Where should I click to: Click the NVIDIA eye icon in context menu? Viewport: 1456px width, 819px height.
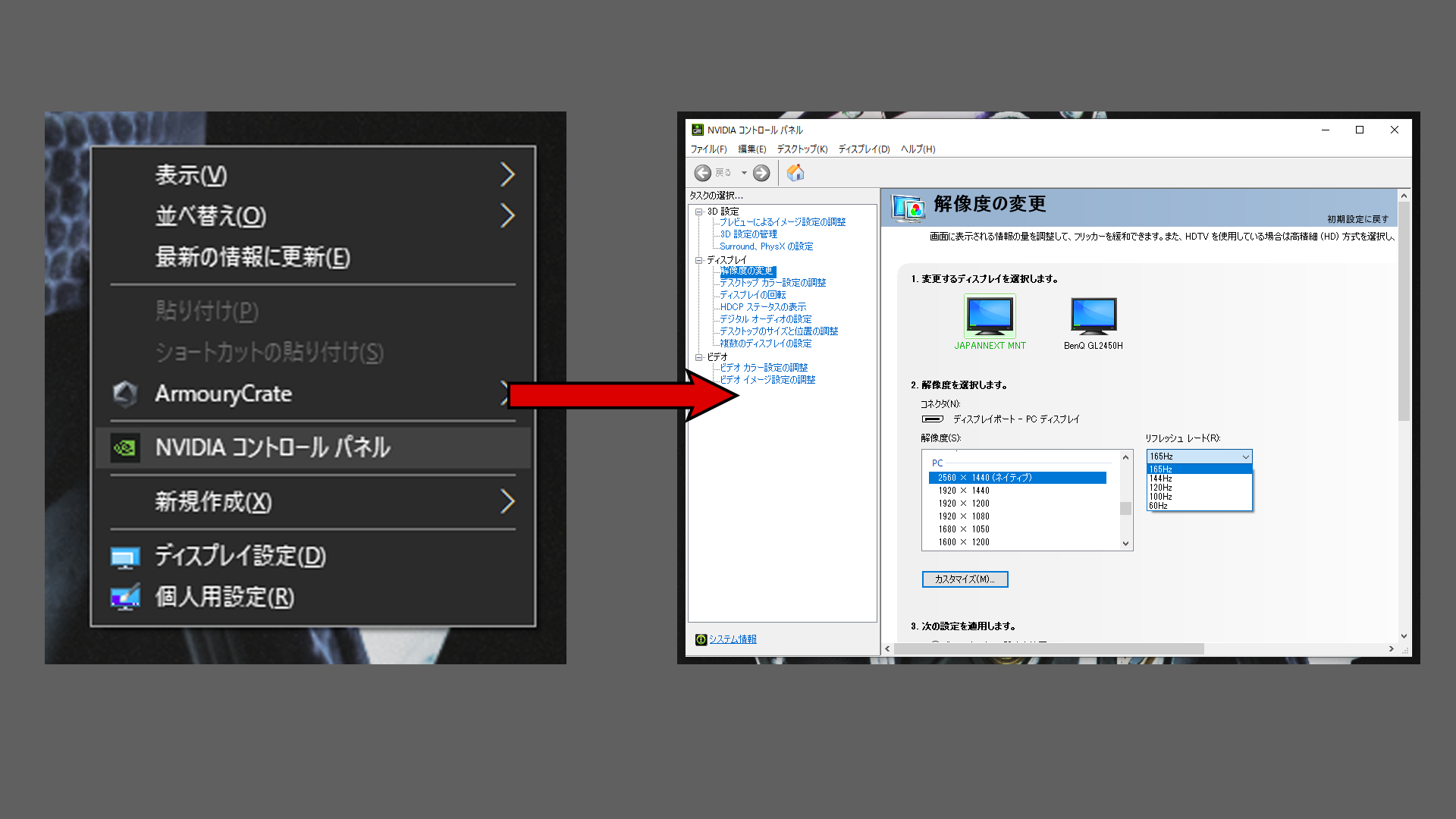pyautogui.click(x=124, y=447)
